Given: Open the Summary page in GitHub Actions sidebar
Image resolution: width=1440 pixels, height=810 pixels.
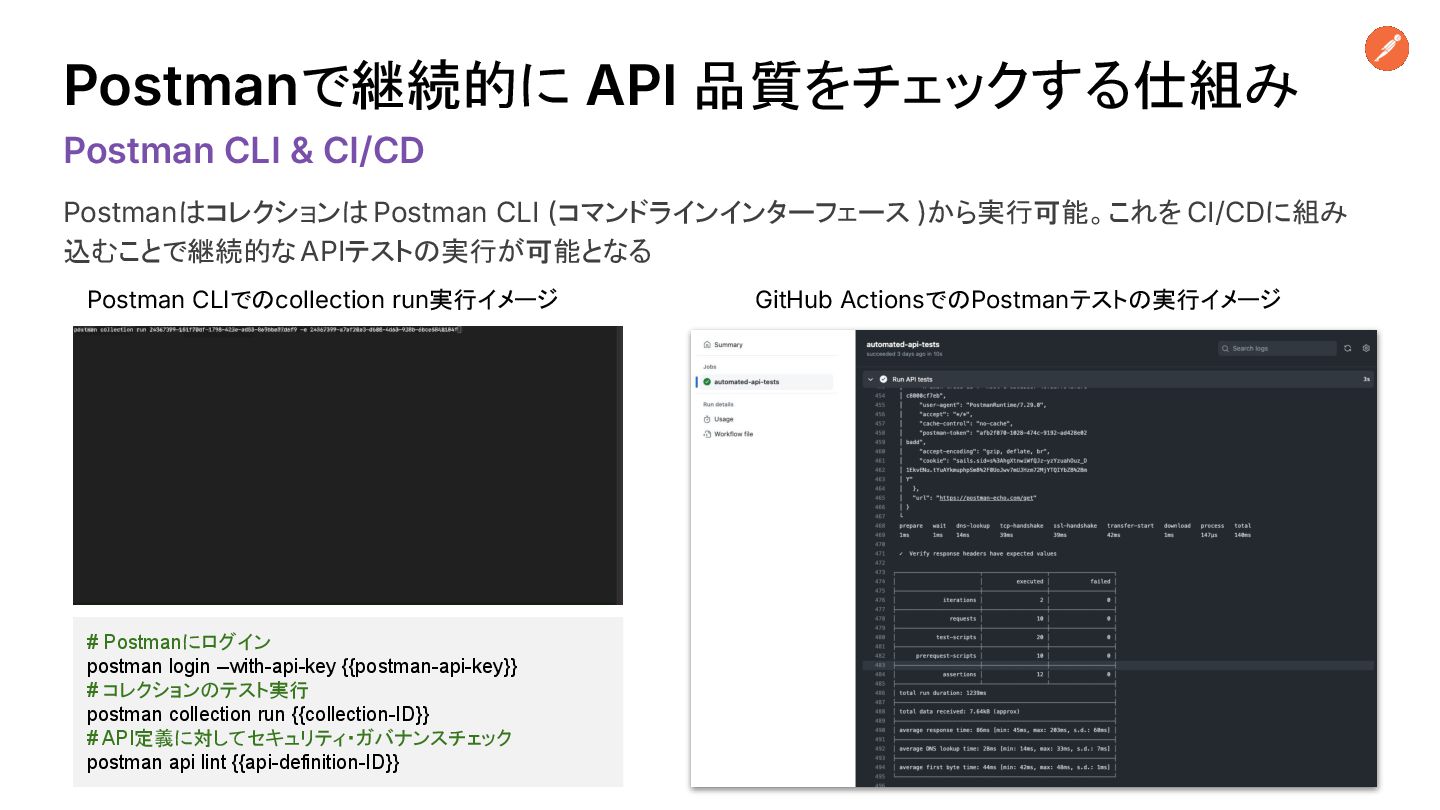Looking at the screenshot, I should point(728,345).
